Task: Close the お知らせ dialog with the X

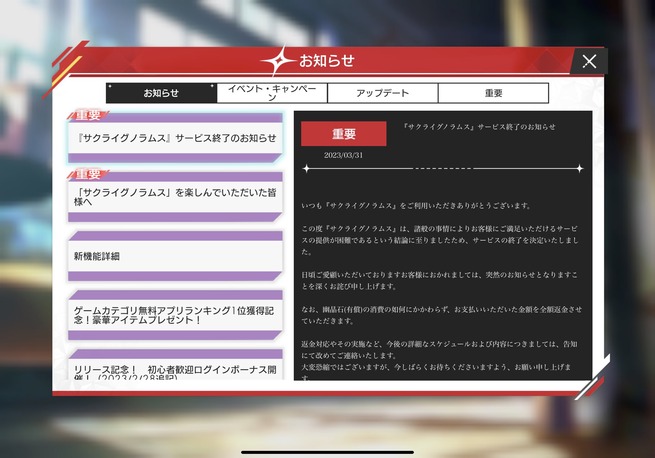Action: point(589,61)
